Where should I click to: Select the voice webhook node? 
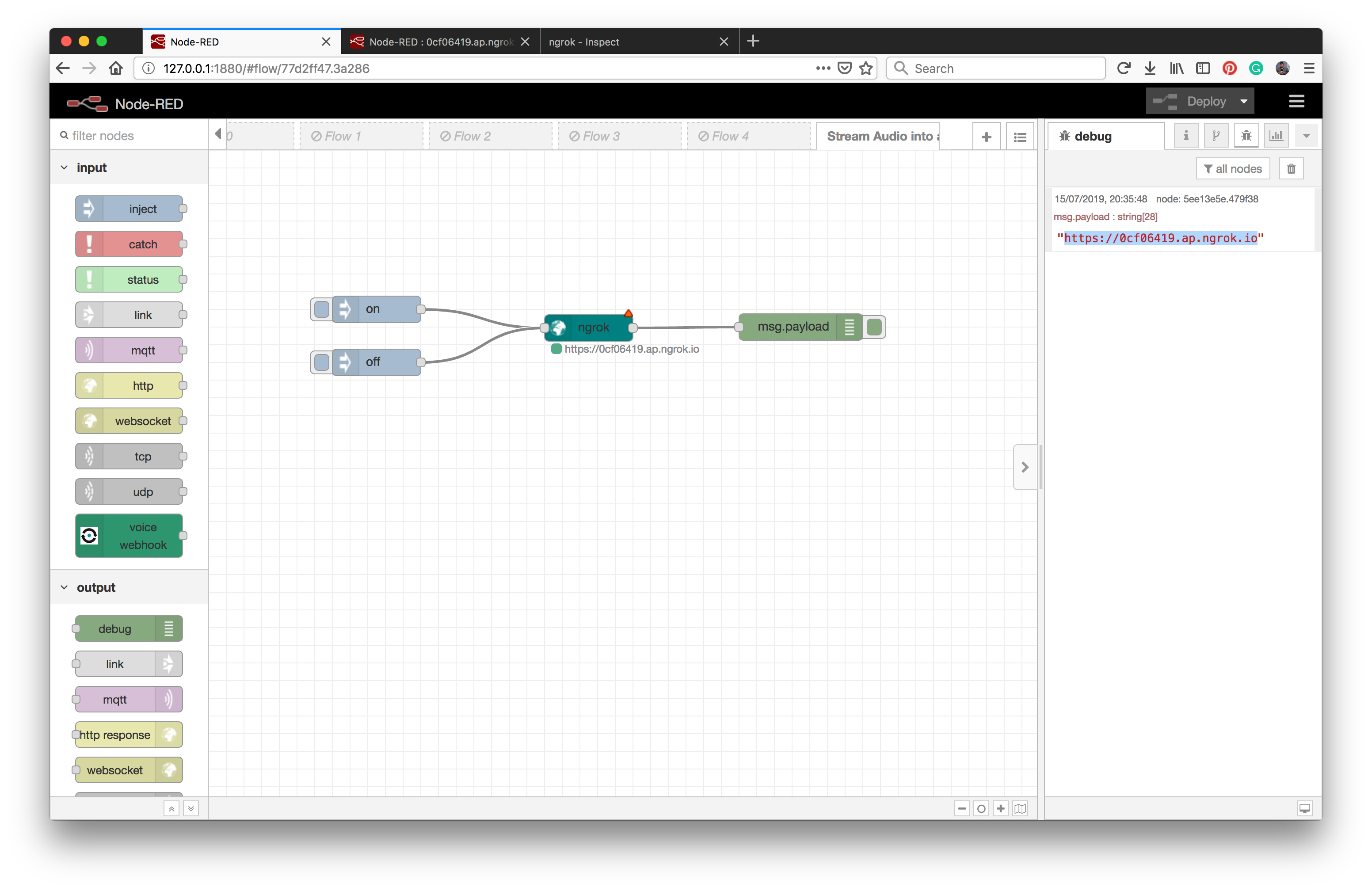tap(129, 536)
